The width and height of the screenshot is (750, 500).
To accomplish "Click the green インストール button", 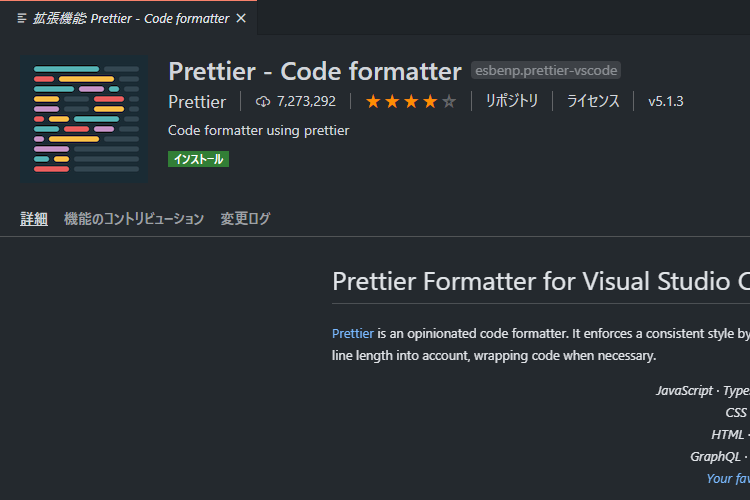I will [198, 159].
